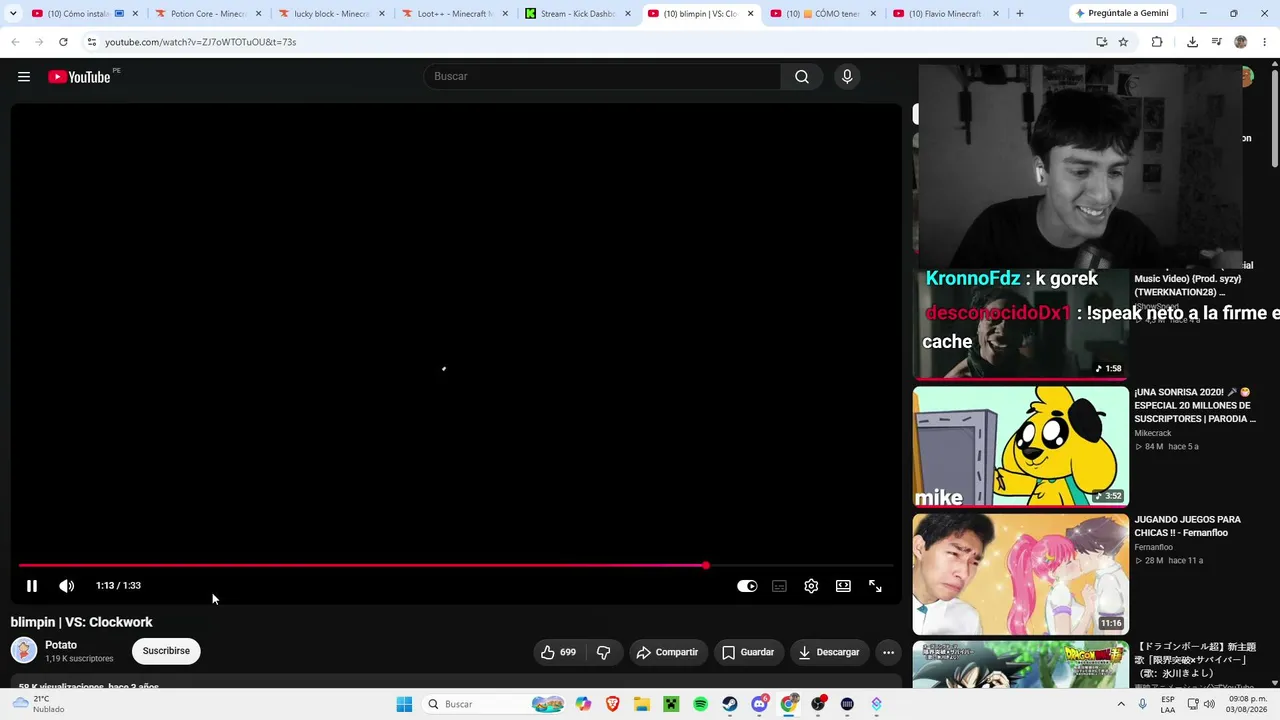Switch to the Potion Core browser tab

tap(209, 14)
